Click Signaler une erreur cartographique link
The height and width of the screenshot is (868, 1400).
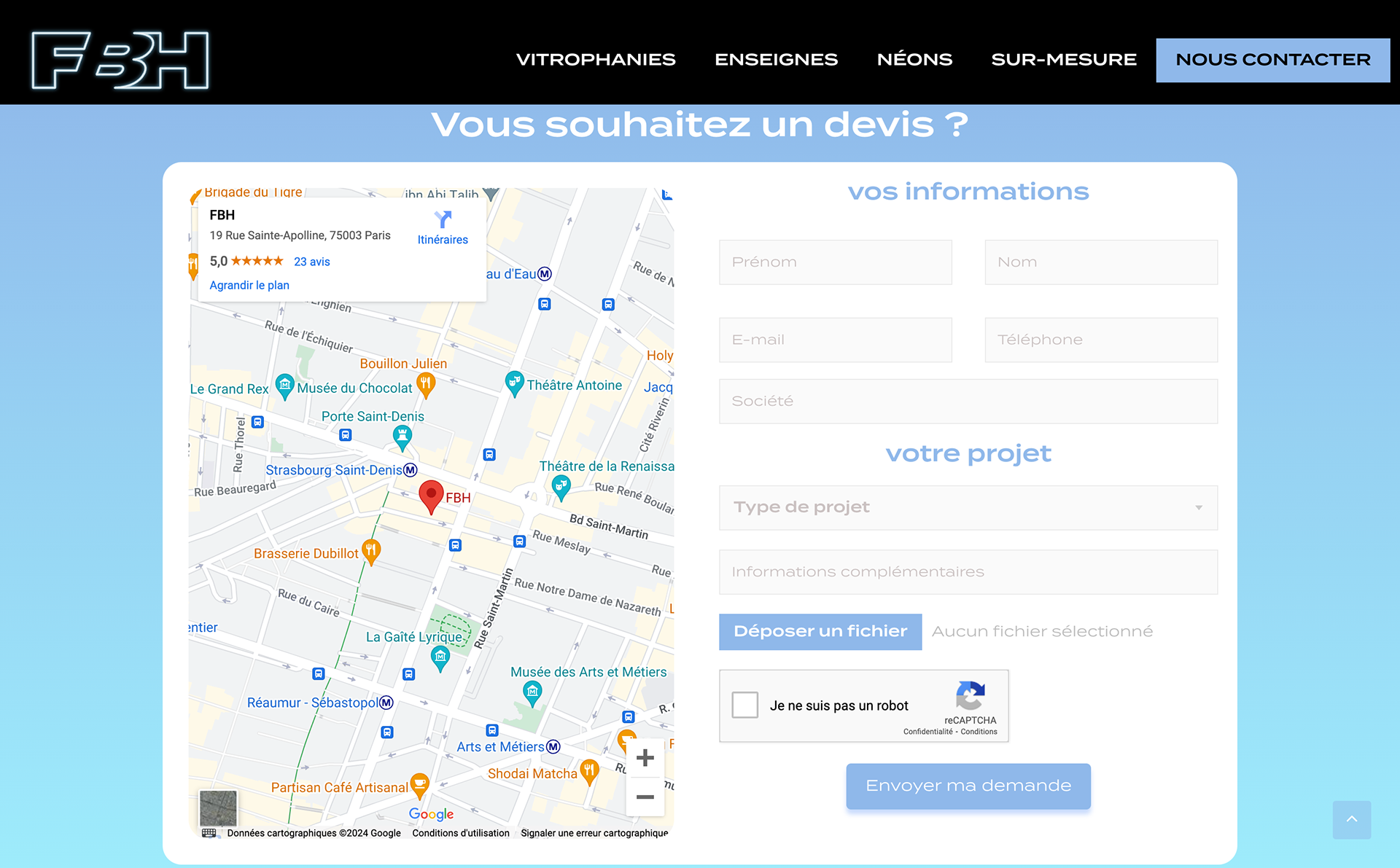pyautogui.click(x=594, y=833)
